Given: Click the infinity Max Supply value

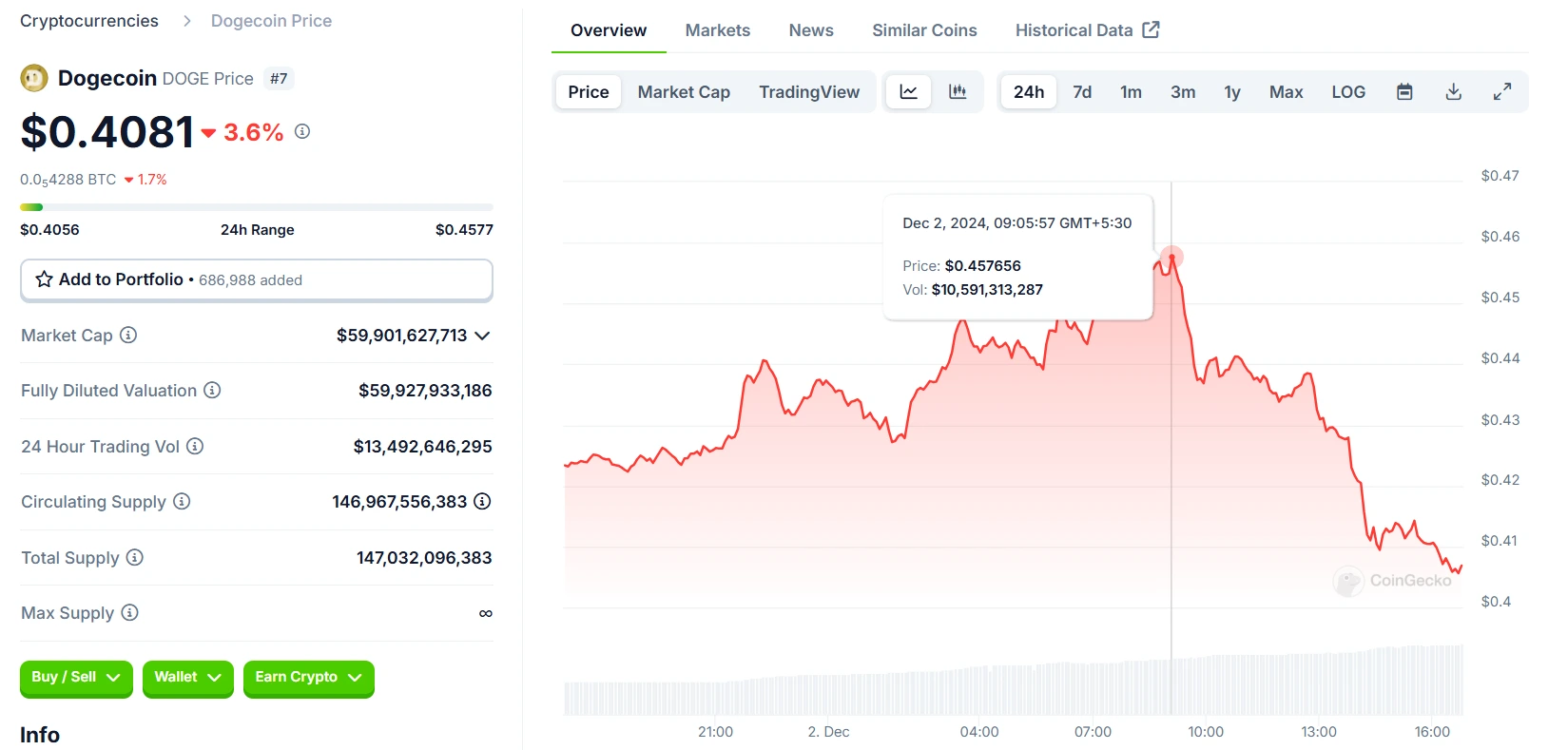Looking at the screenshot, I should (x=486, y=613).
